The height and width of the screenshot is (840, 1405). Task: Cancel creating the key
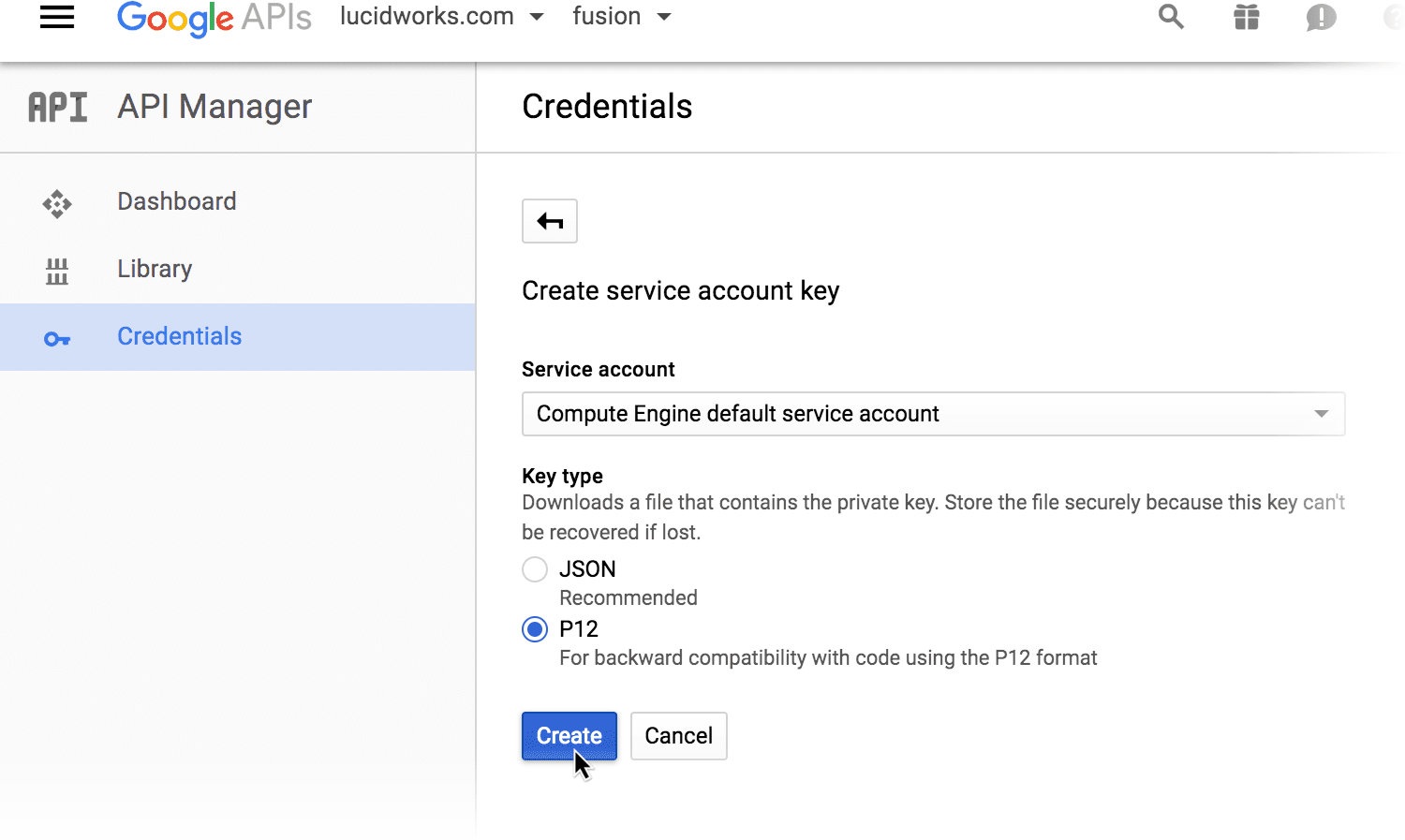[678, 735]
